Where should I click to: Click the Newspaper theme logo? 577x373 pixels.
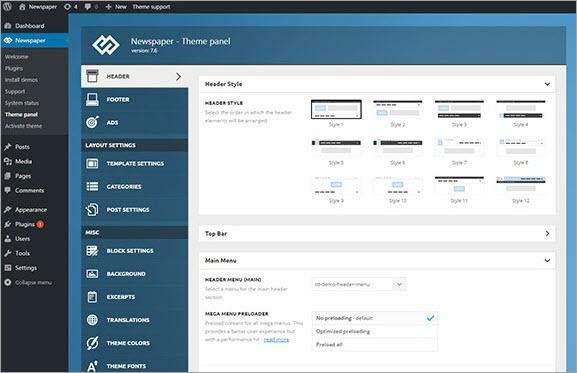[x=106, y=45]
